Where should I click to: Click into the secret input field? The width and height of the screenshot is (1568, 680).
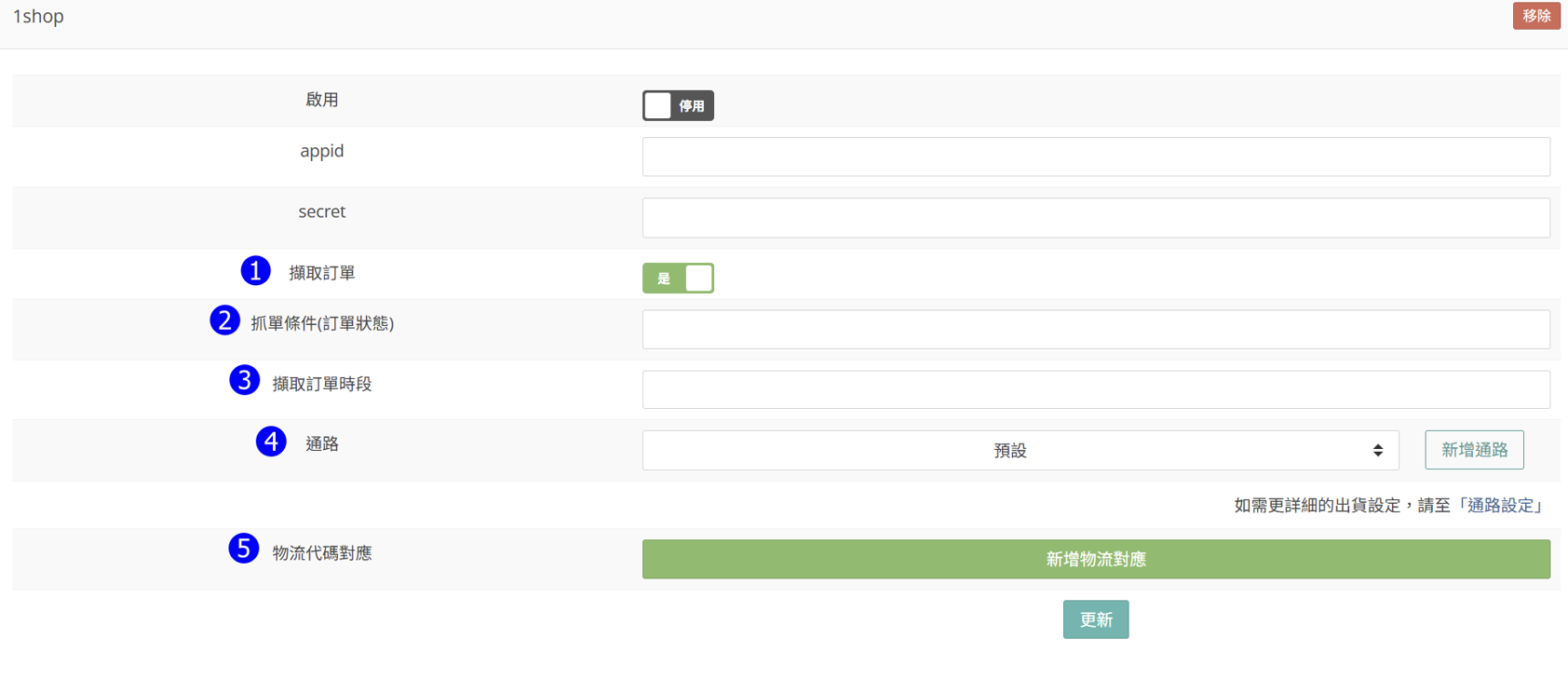[x=1096, y=218]
